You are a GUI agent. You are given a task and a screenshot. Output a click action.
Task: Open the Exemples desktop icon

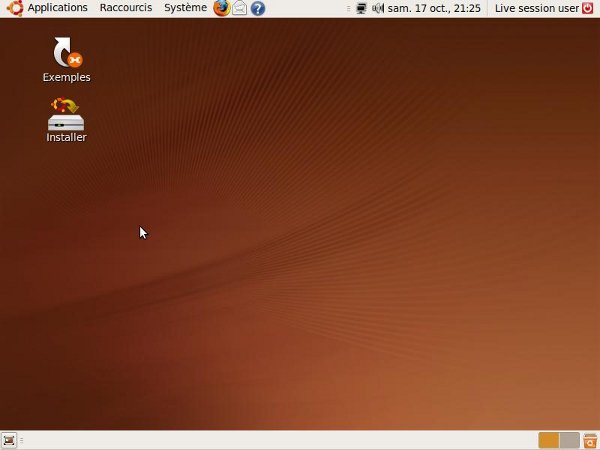(67, 60)
